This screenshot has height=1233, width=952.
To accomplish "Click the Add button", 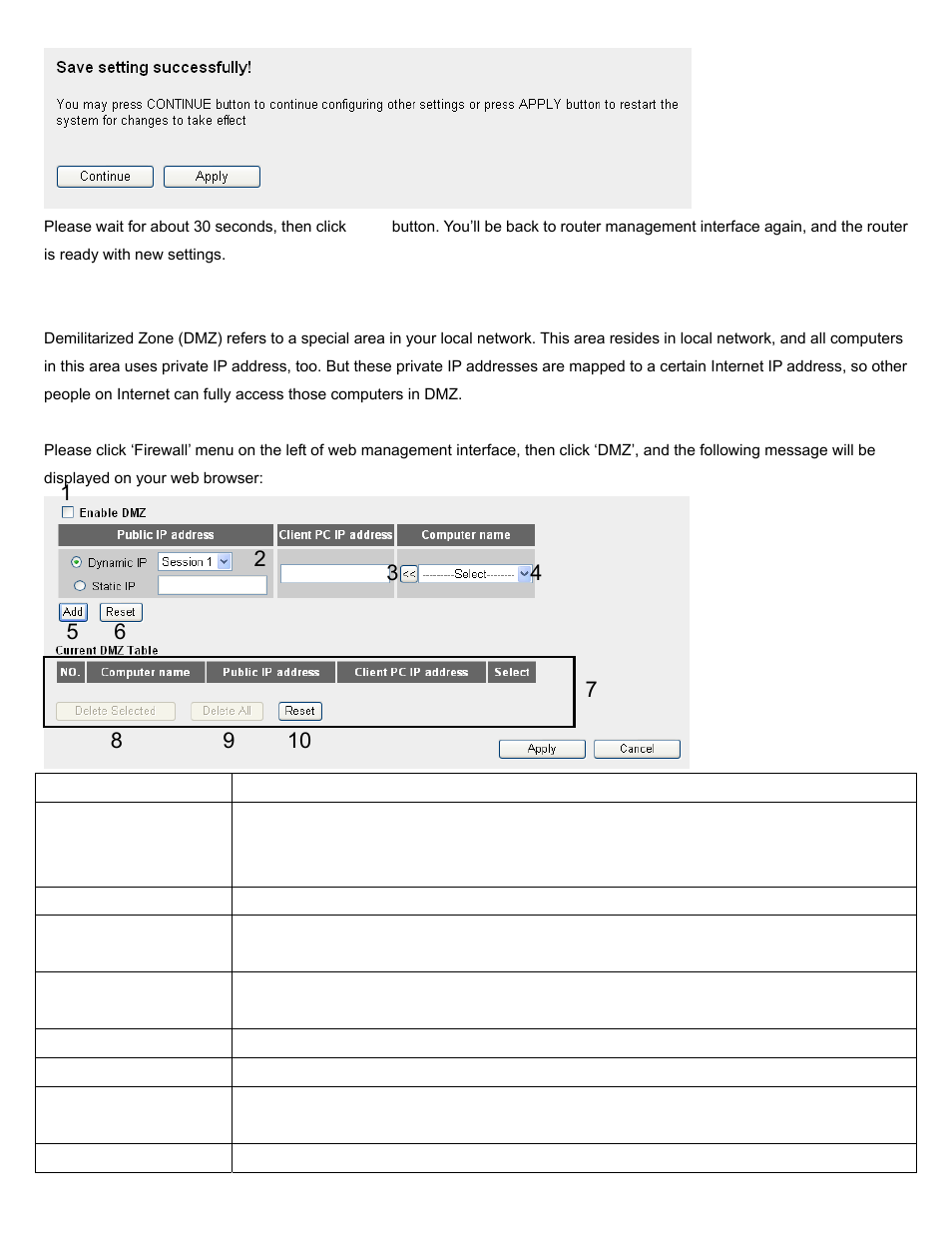I will [73, 612].
